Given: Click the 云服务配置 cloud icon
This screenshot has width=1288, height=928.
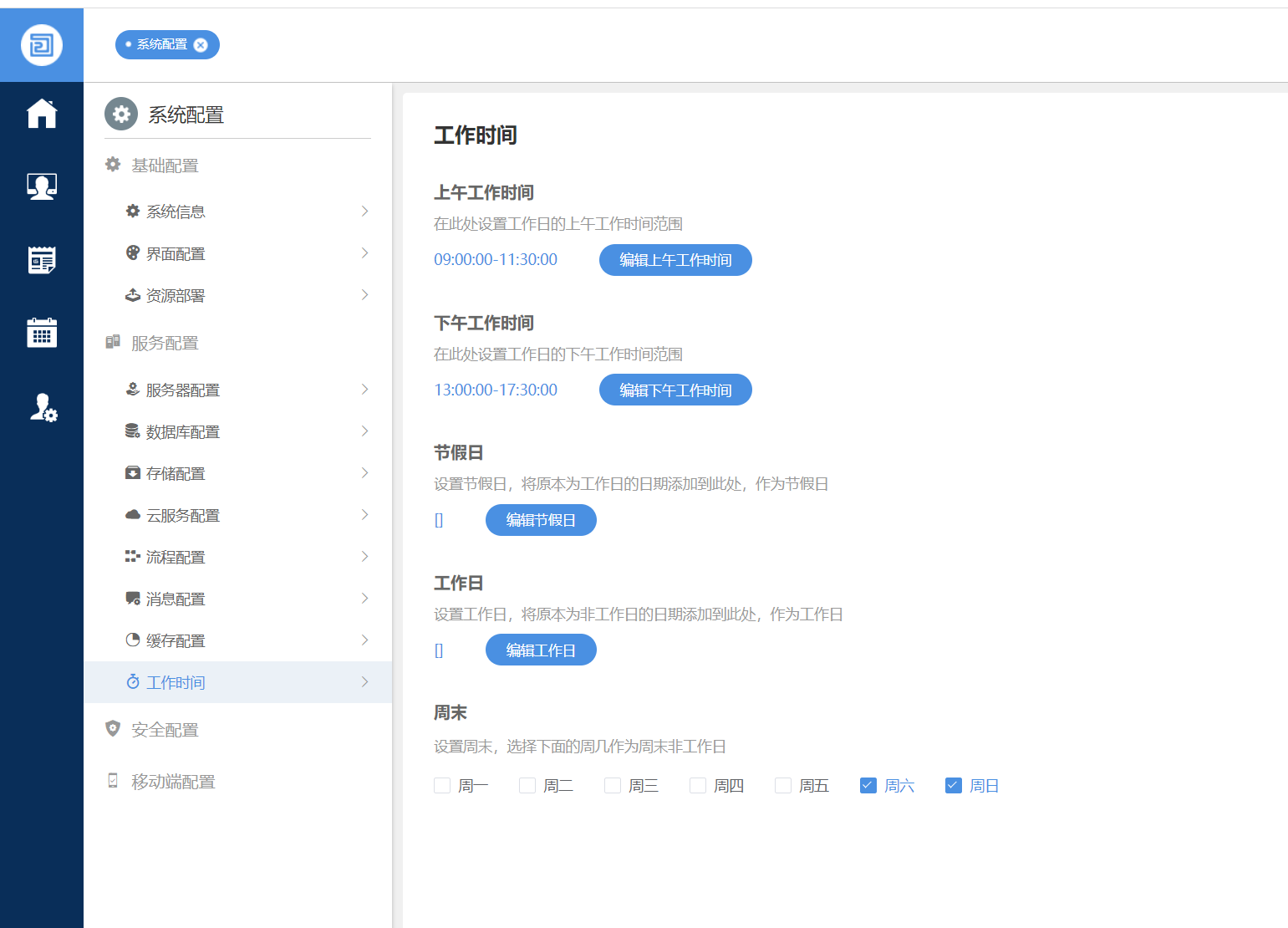Looking at the screenshot, I should coord(133,515).
